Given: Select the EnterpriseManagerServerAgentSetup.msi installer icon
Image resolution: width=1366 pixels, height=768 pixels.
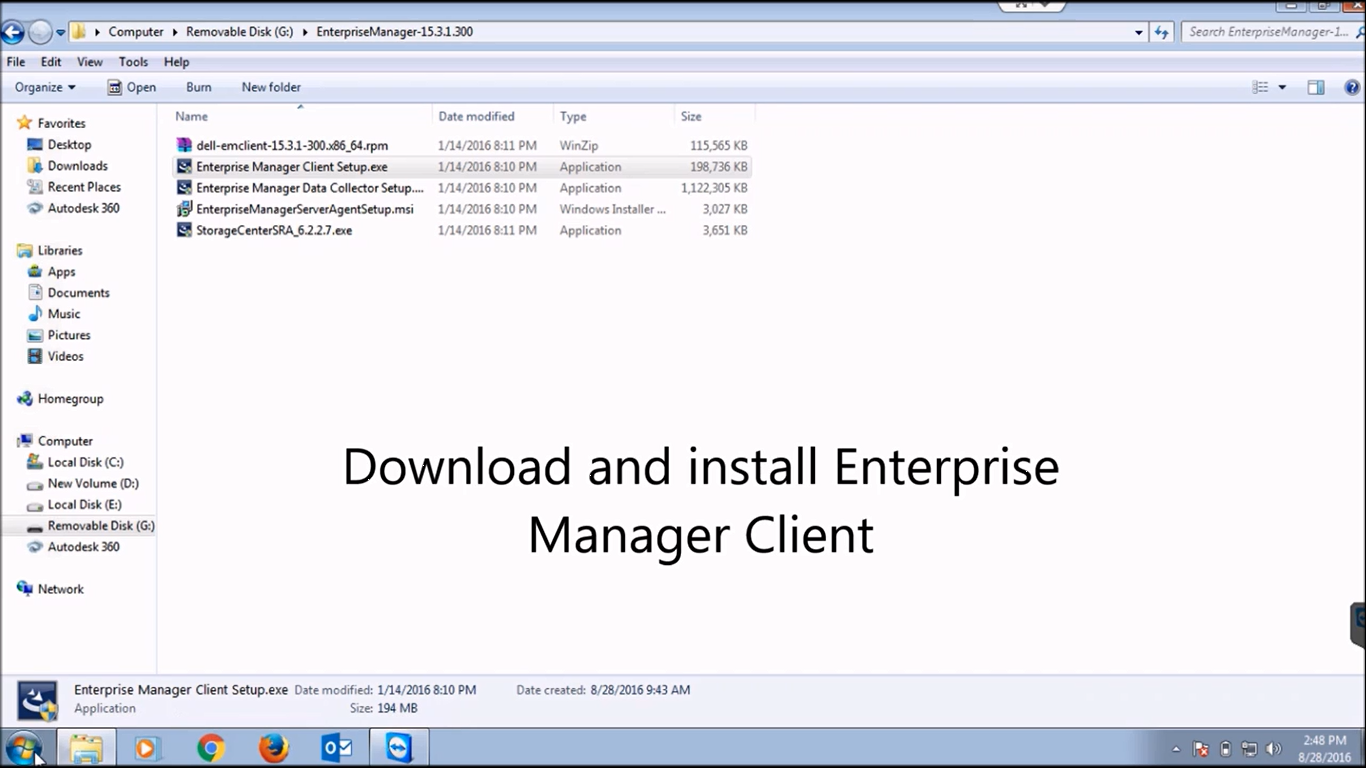Looking at the screenshot, I should 184,209.
